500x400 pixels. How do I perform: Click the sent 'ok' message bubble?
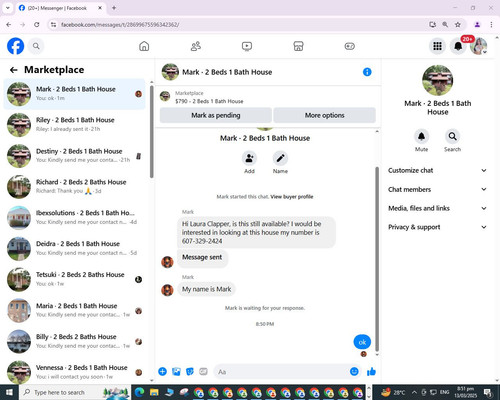tap(362, 342)
